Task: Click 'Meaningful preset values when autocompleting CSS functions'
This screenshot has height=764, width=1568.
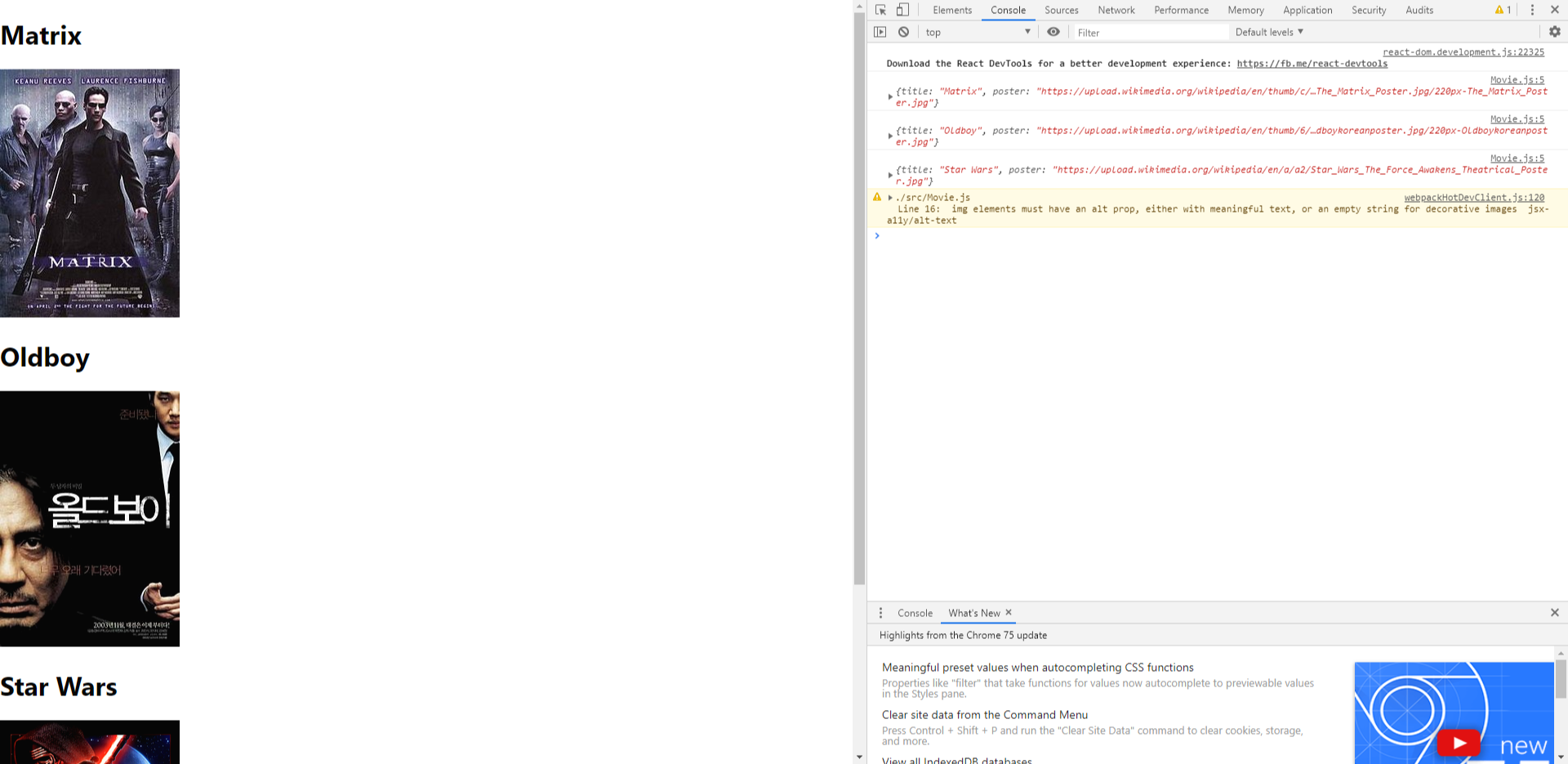Action: 1037,668
